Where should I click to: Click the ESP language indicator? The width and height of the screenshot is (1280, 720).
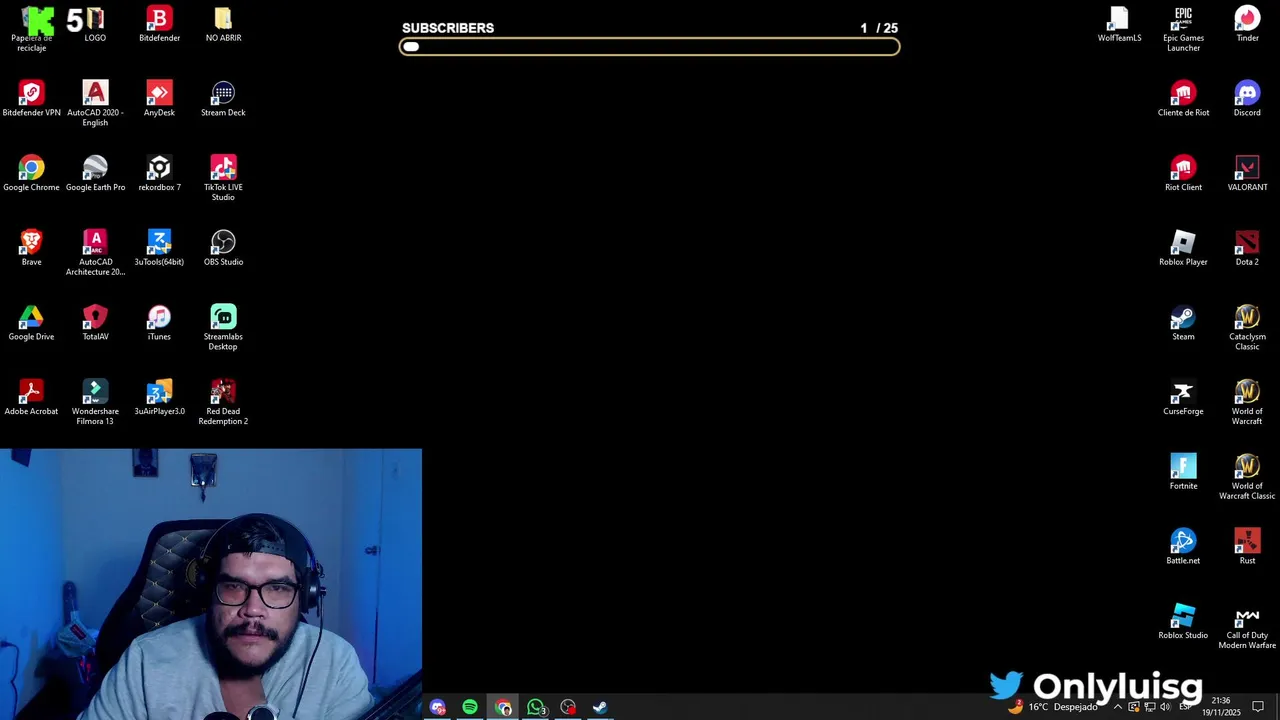[x=1185, y=707]
